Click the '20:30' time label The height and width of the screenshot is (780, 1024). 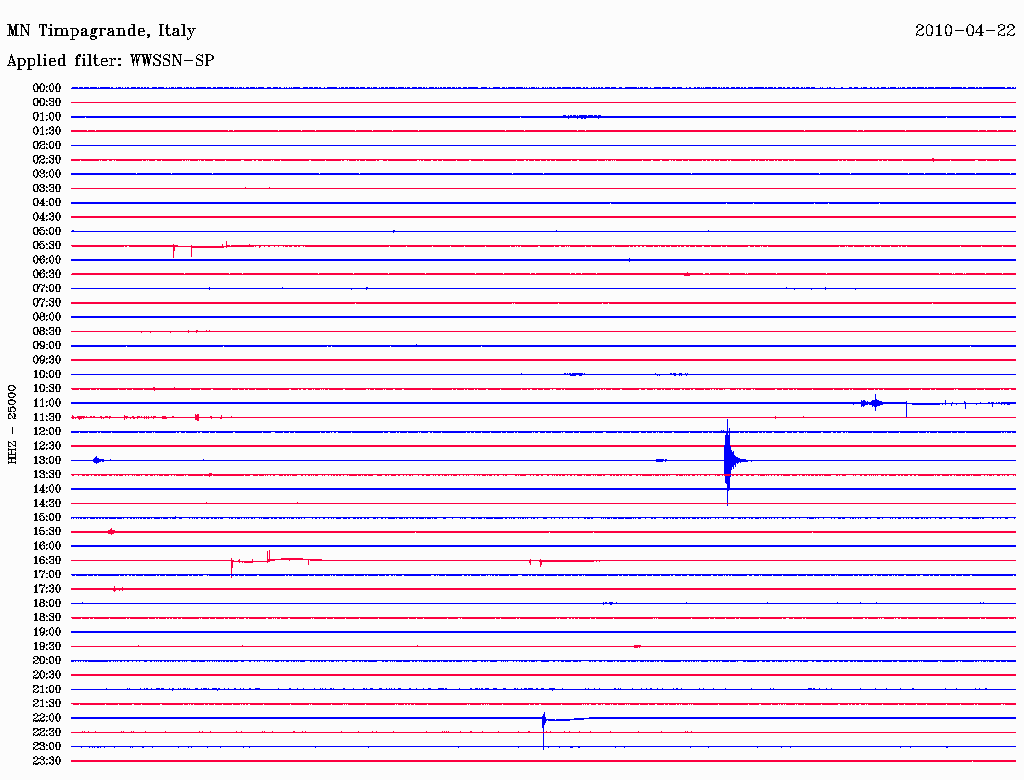click(47, 675)
